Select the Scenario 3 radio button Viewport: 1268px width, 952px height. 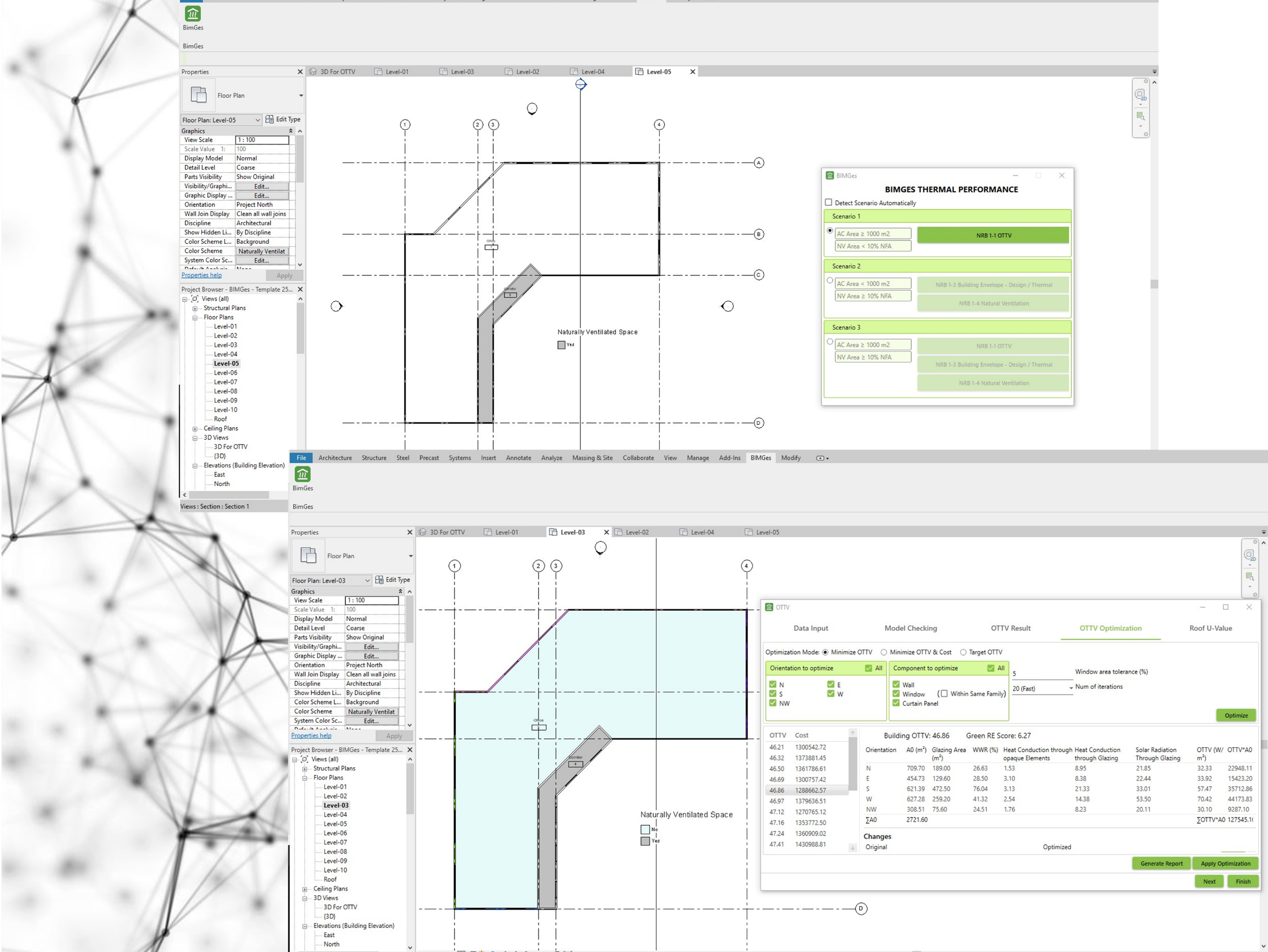tap(829, 342)
